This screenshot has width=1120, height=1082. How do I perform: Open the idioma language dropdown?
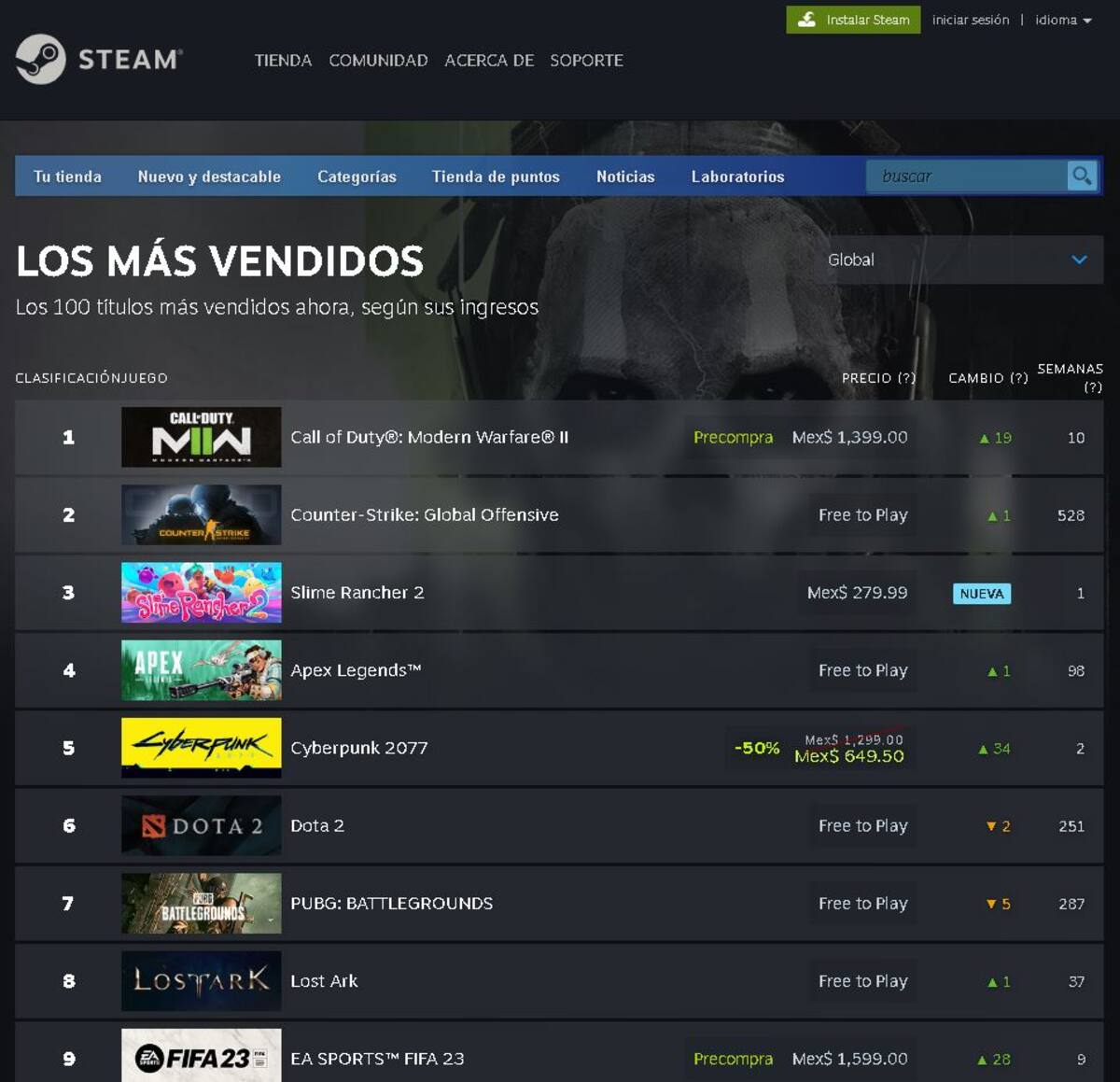[1063, 20]
